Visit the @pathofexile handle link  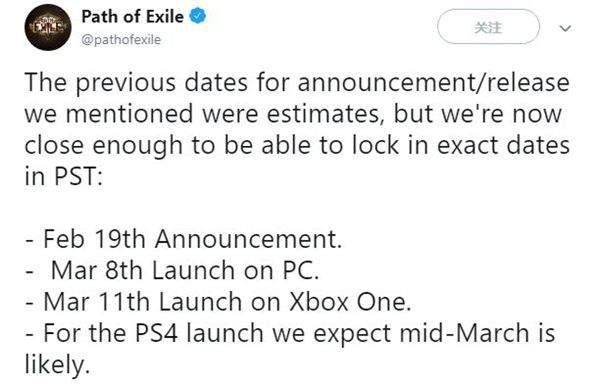coord(121,40)
